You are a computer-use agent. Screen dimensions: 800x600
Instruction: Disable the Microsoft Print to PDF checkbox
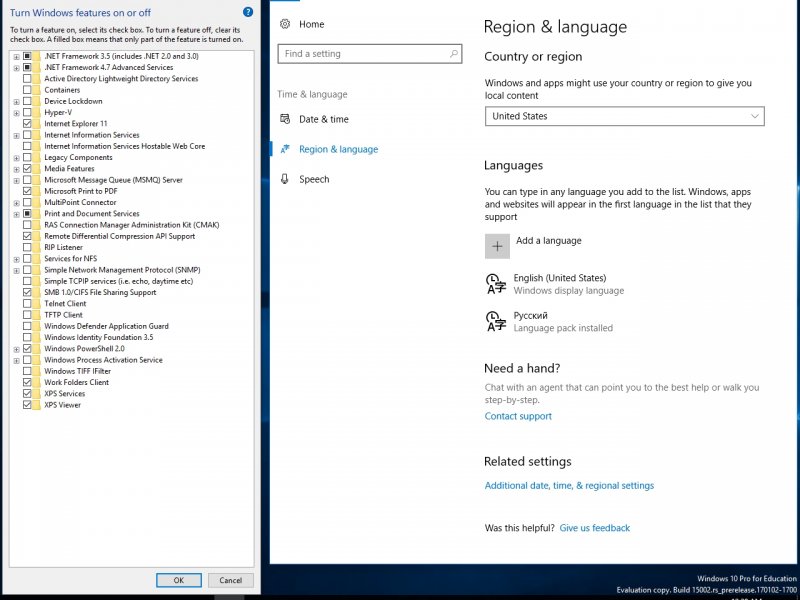[x=27, y=191]
